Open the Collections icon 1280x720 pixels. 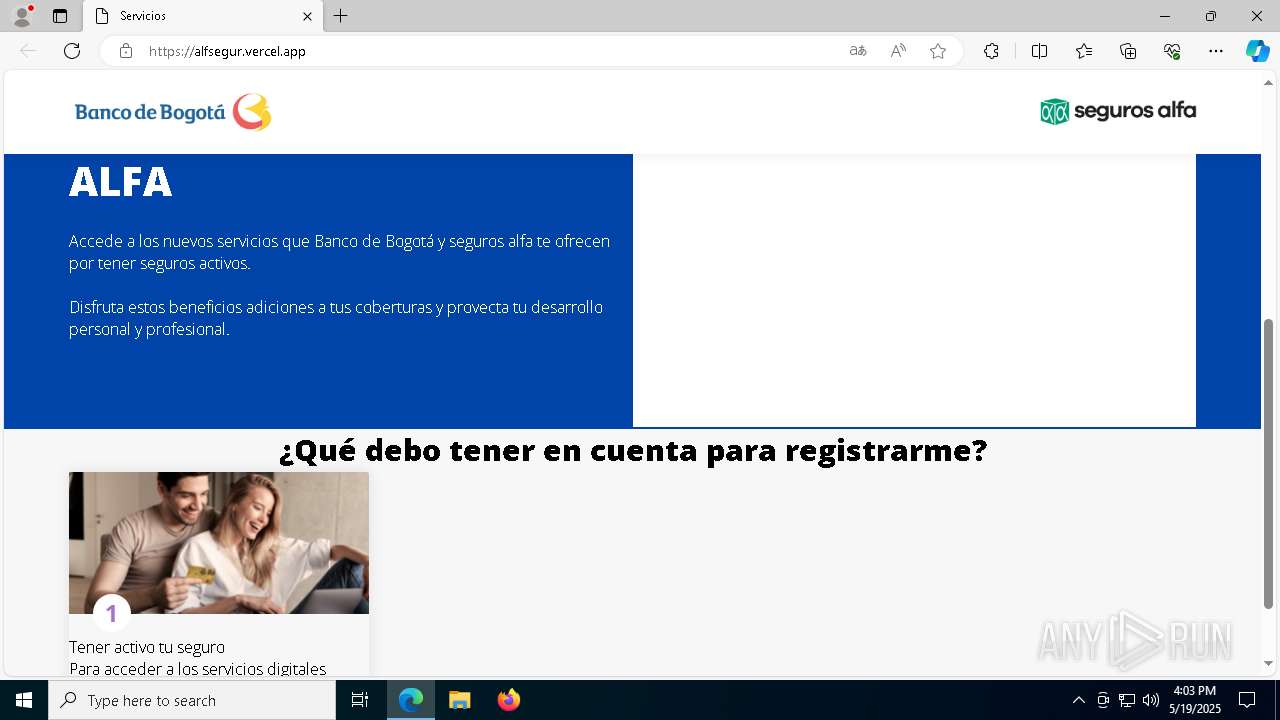(1128, 51)
